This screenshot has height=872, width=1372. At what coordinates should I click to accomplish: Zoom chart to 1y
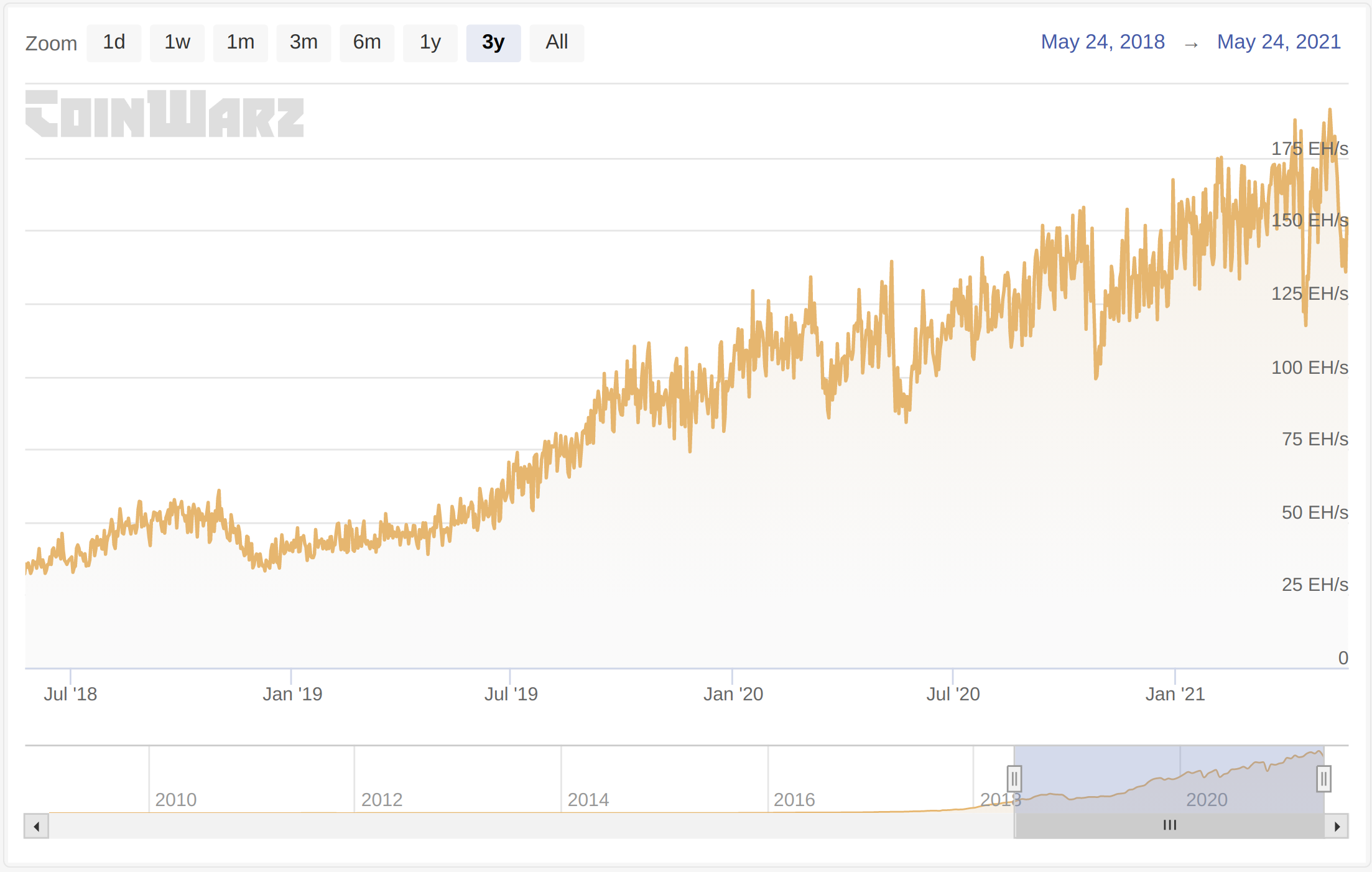[430, 43]
